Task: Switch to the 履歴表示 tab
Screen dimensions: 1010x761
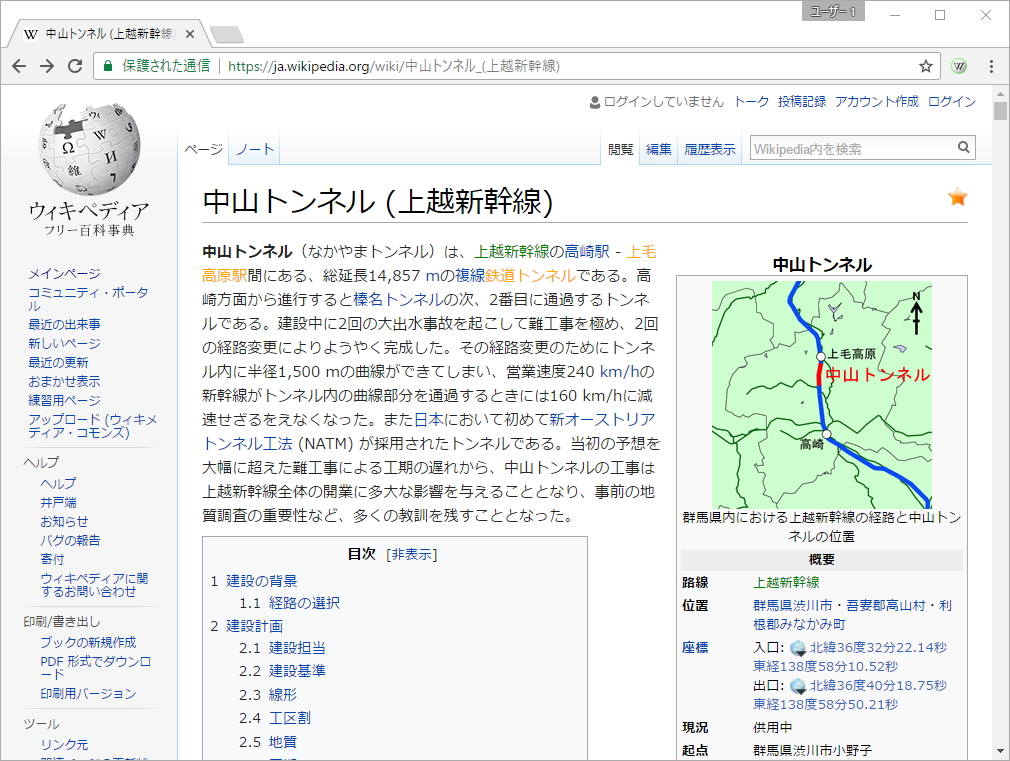Action: coord(709,147)
